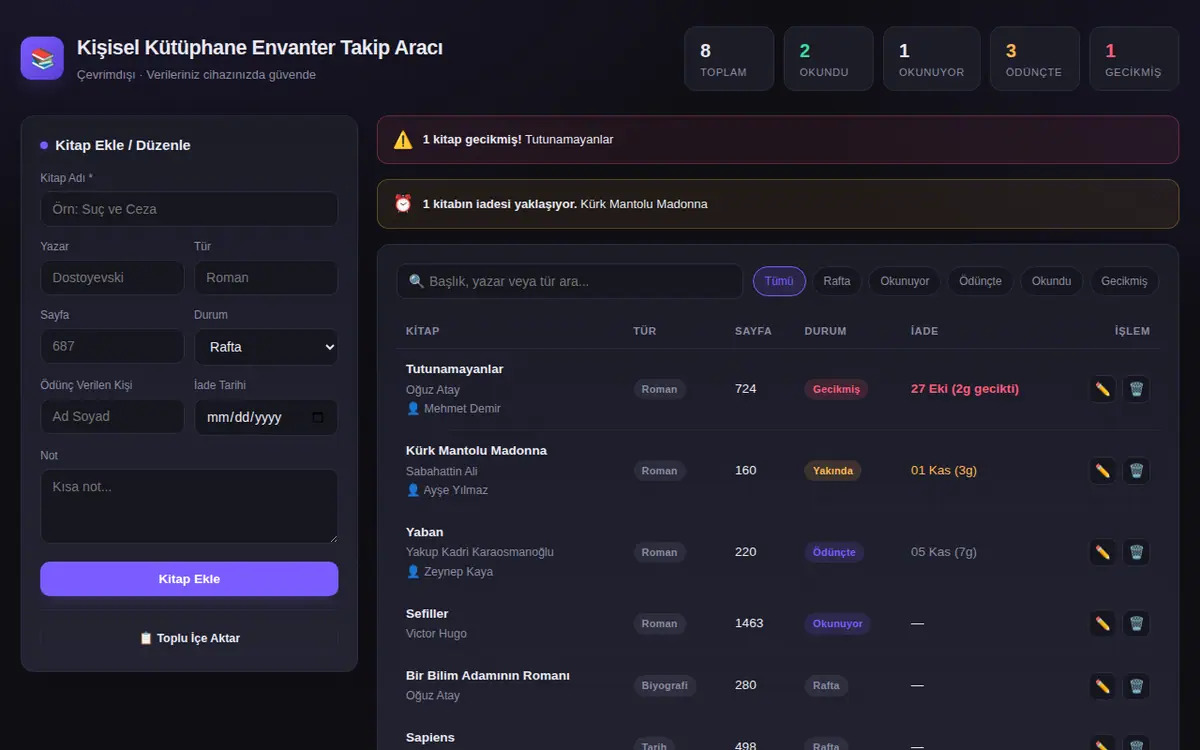Click the Okunuyor stat card
The image size is (1200, 750).
click(931, 59)
